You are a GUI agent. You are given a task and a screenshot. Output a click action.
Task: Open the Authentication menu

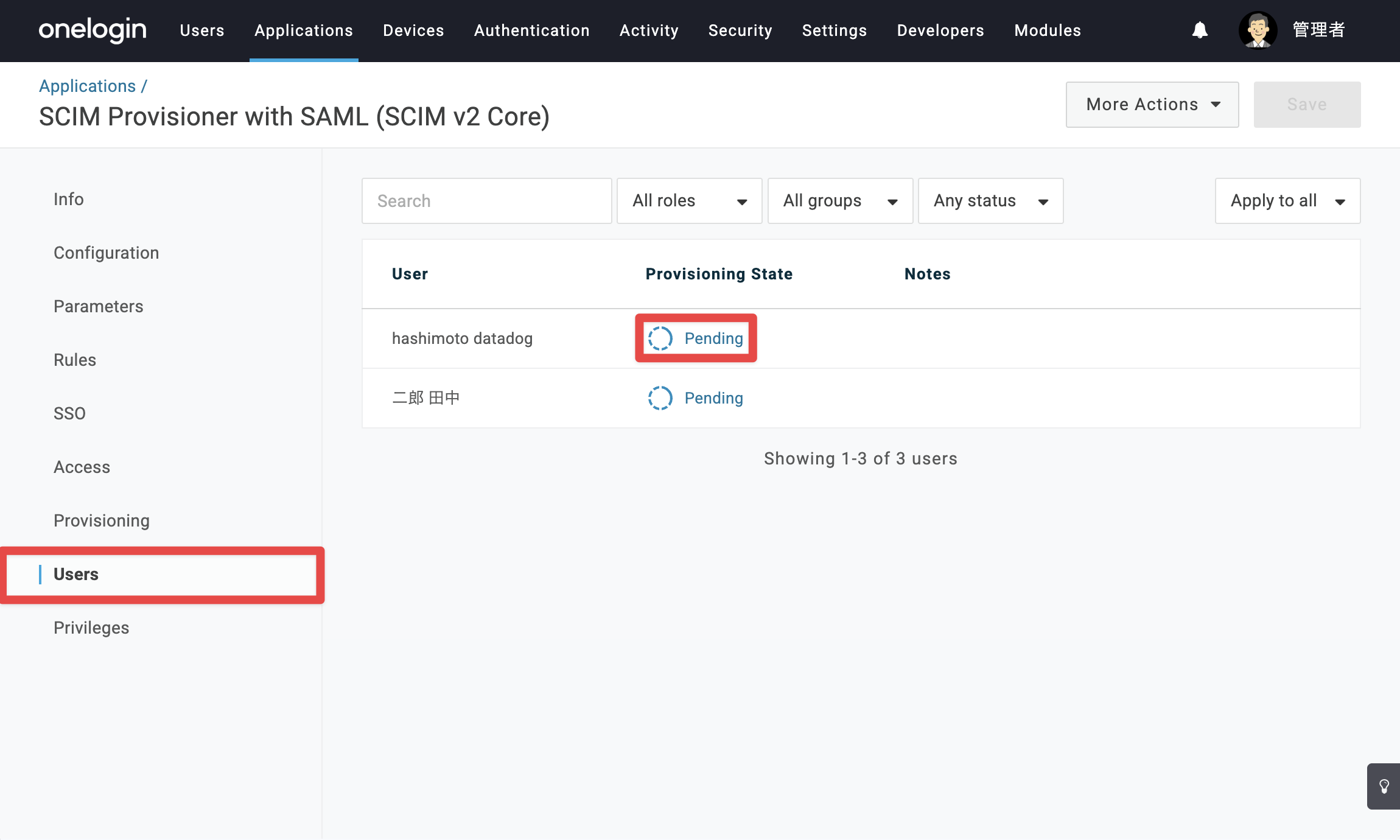tap(531, 30)
